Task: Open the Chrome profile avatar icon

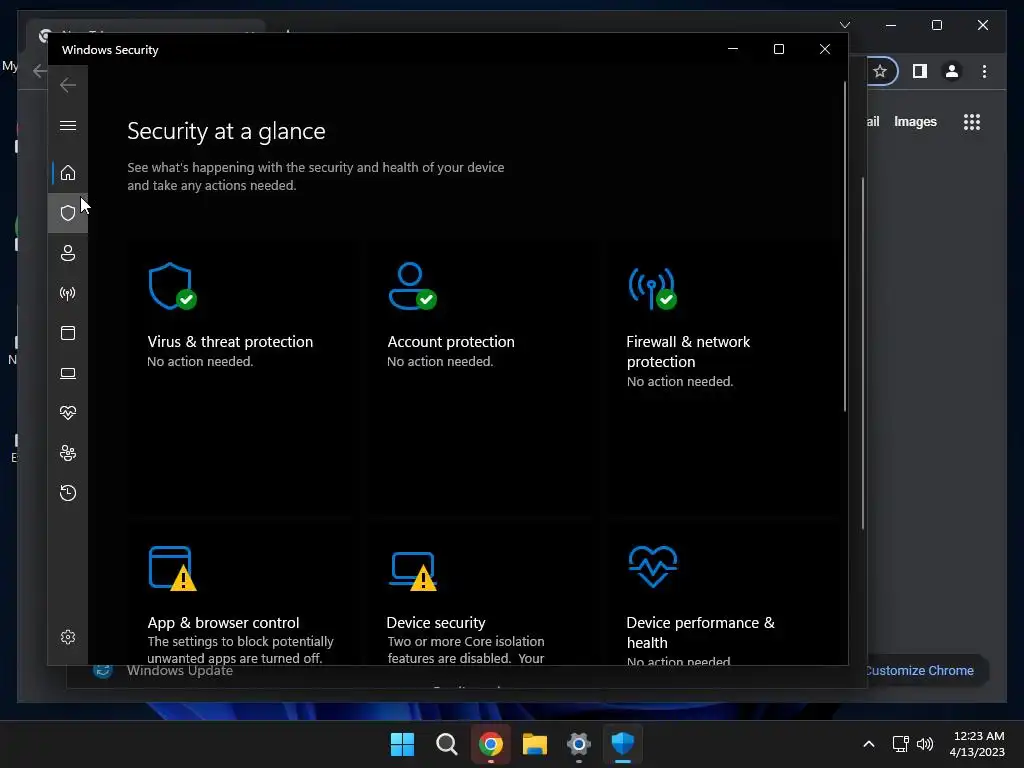Action: (x=952, y=71)
